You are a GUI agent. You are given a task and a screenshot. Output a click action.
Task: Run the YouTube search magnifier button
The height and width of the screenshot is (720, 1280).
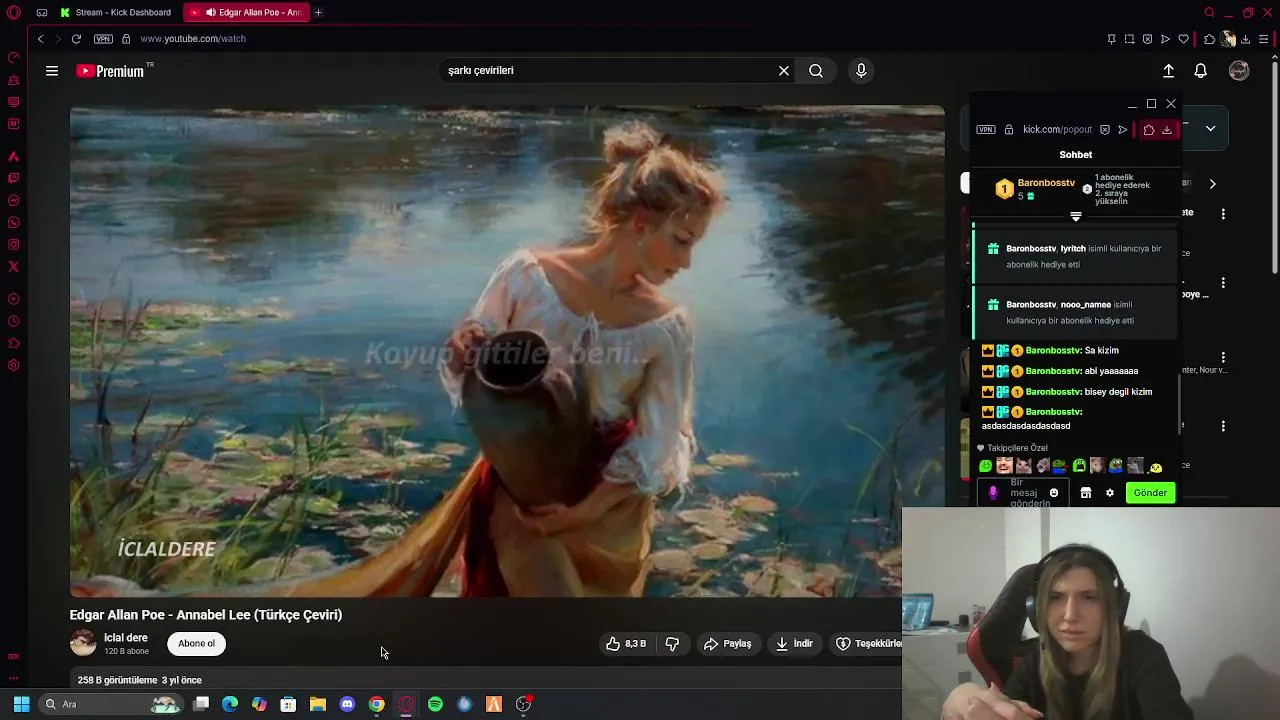point(816,71)
